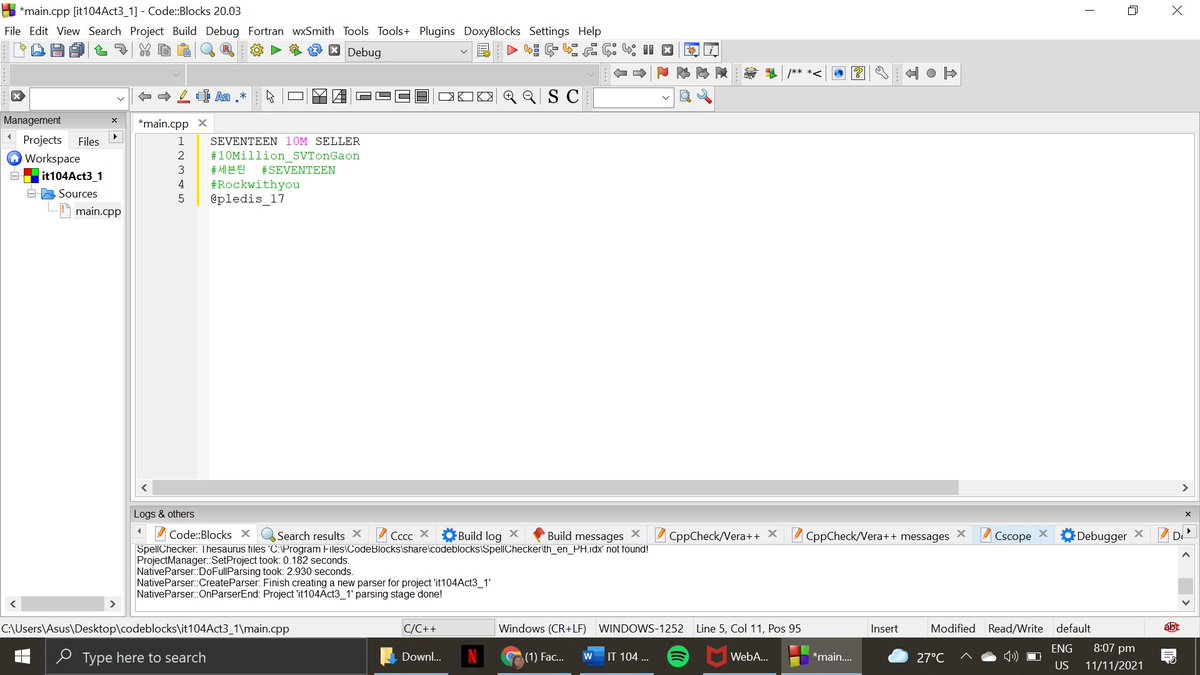
Task: Open the Plugins menu
Action: click(x=437, y=31)
